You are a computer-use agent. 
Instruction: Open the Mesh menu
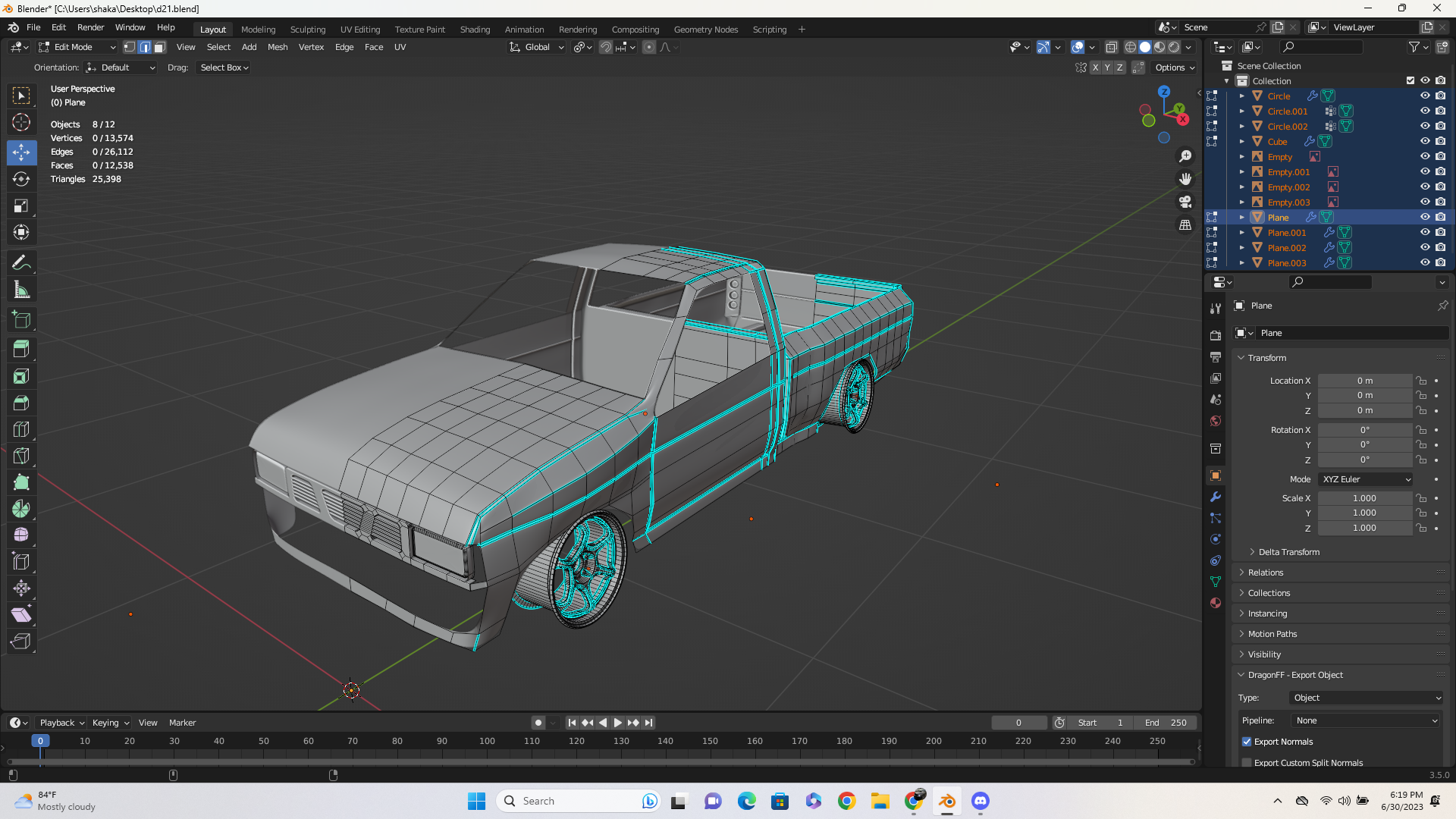[x=278, y=47]
